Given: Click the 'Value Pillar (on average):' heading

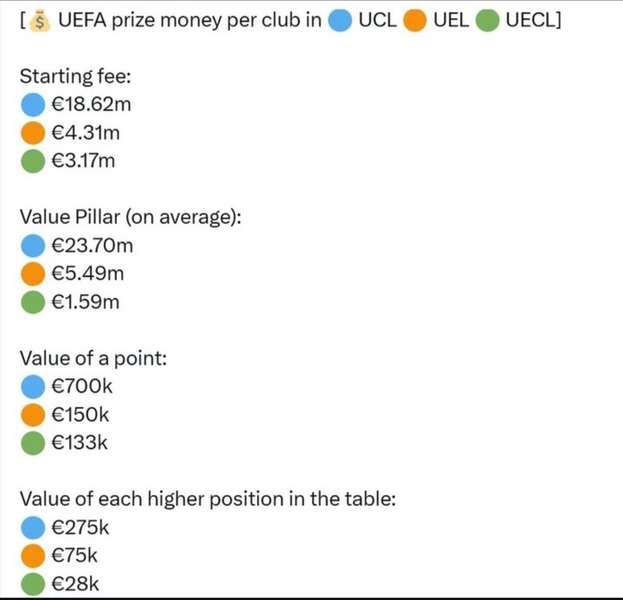Looking at the screenshot, I should pyautogui.click(x=131, y=217).
